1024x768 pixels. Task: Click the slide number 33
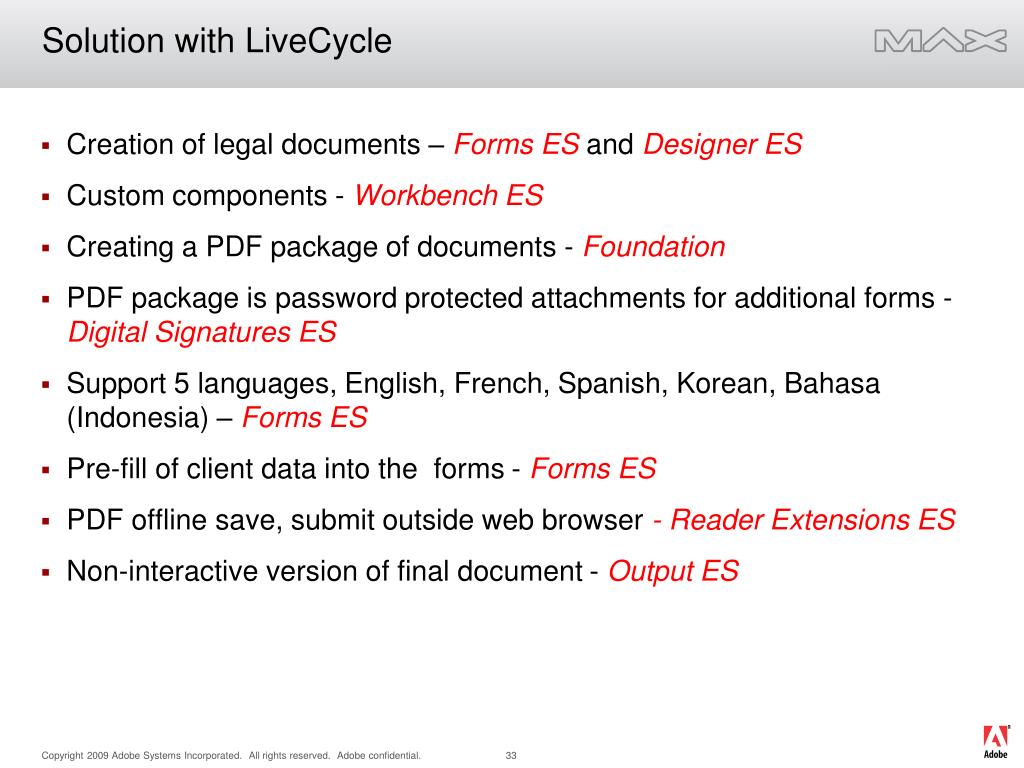coord(511,756)
